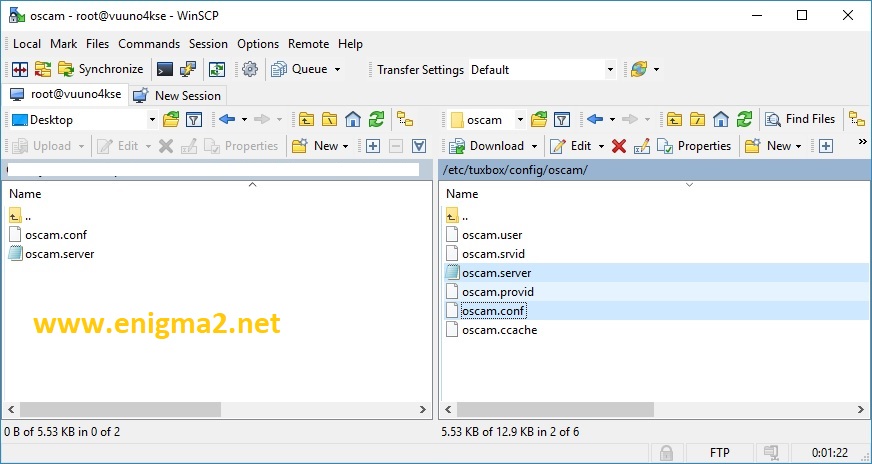Open the local panel filter icon
The height and width of the screenshot is (464, 872).
[x=194, y=120]
